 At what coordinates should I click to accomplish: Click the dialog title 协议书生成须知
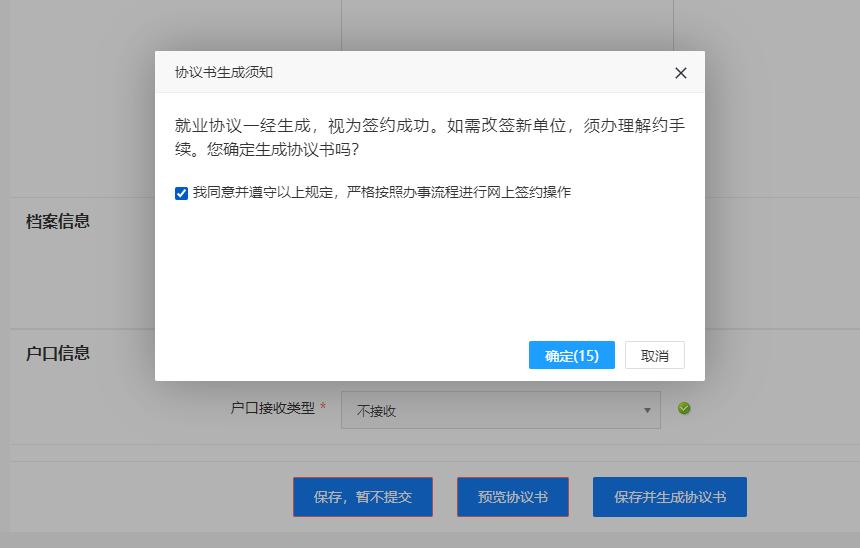[x=224, y=73]
